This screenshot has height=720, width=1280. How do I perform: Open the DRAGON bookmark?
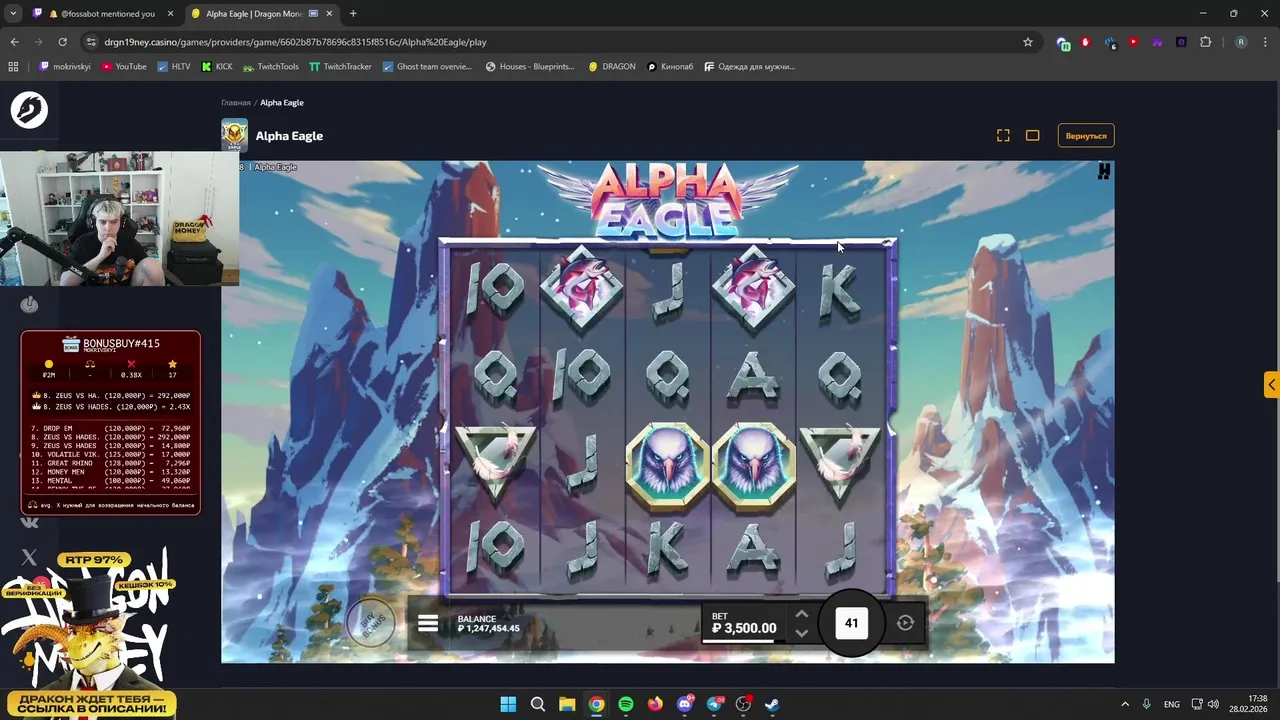coord(612,66)
